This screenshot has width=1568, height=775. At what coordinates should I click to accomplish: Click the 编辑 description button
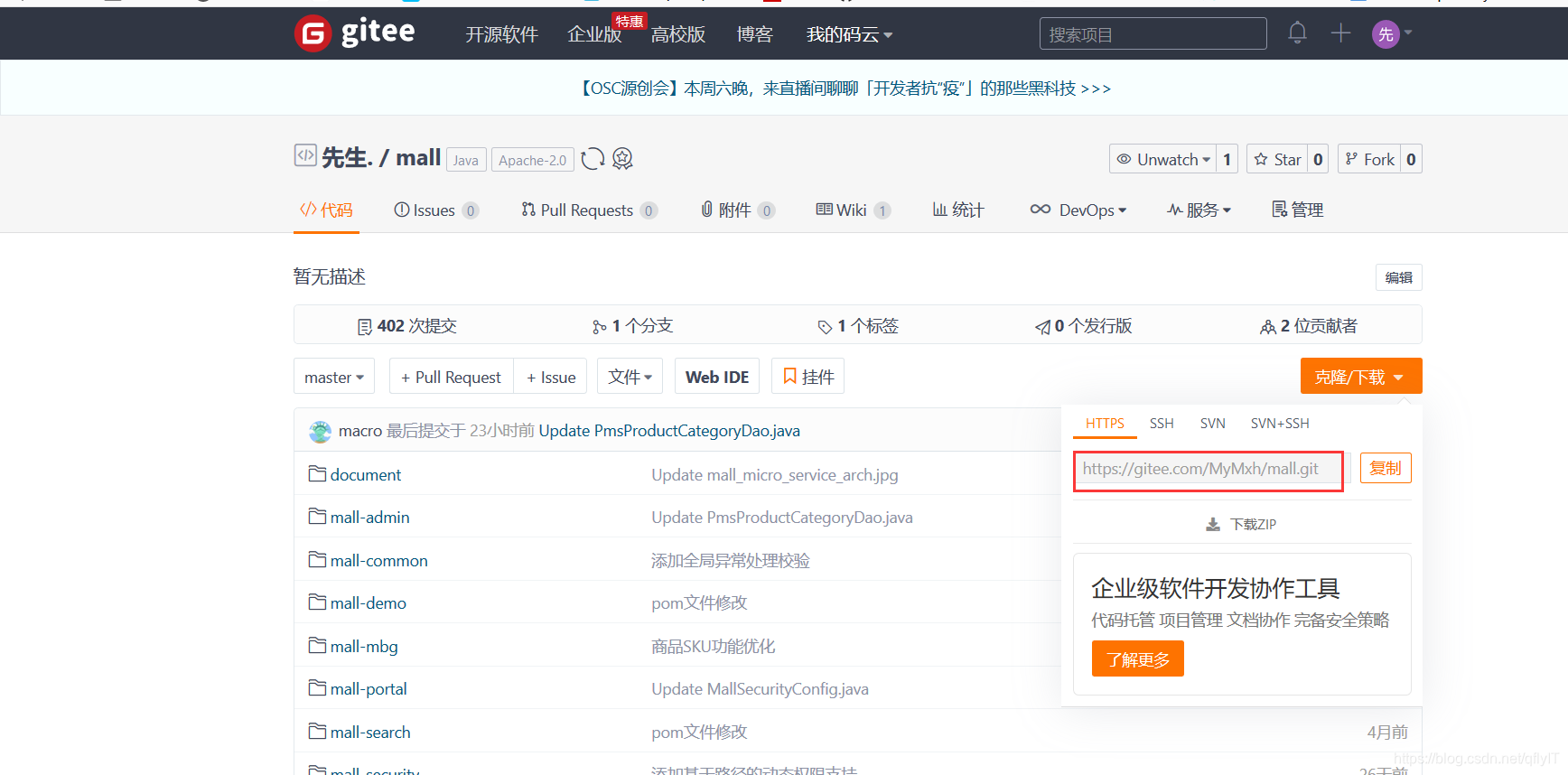pyautogui.click(x=1399, y=277)
